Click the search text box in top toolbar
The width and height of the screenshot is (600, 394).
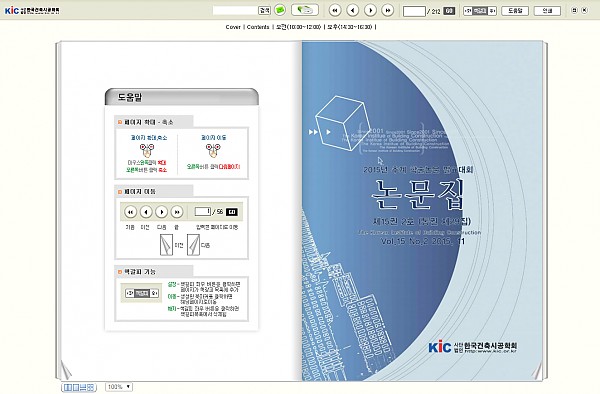[x=235, y=11]
